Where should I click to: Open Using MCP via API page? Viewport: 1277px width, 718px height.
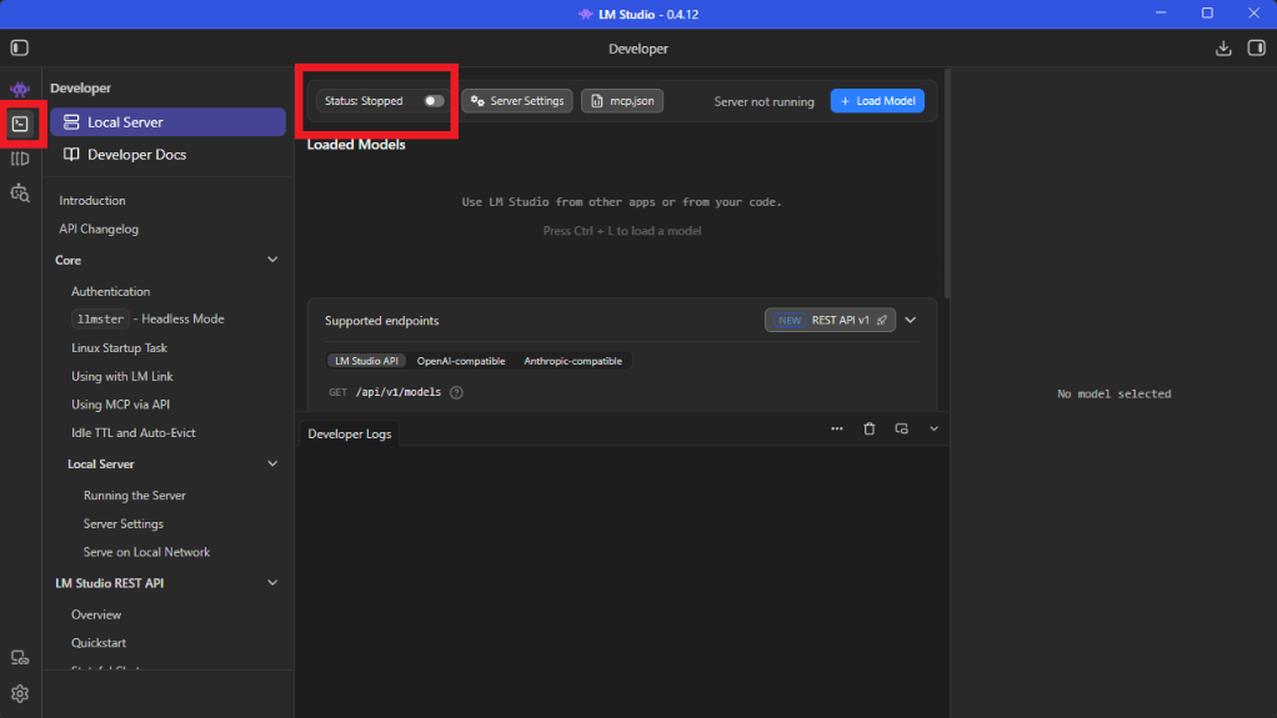(x=120, y=405)
